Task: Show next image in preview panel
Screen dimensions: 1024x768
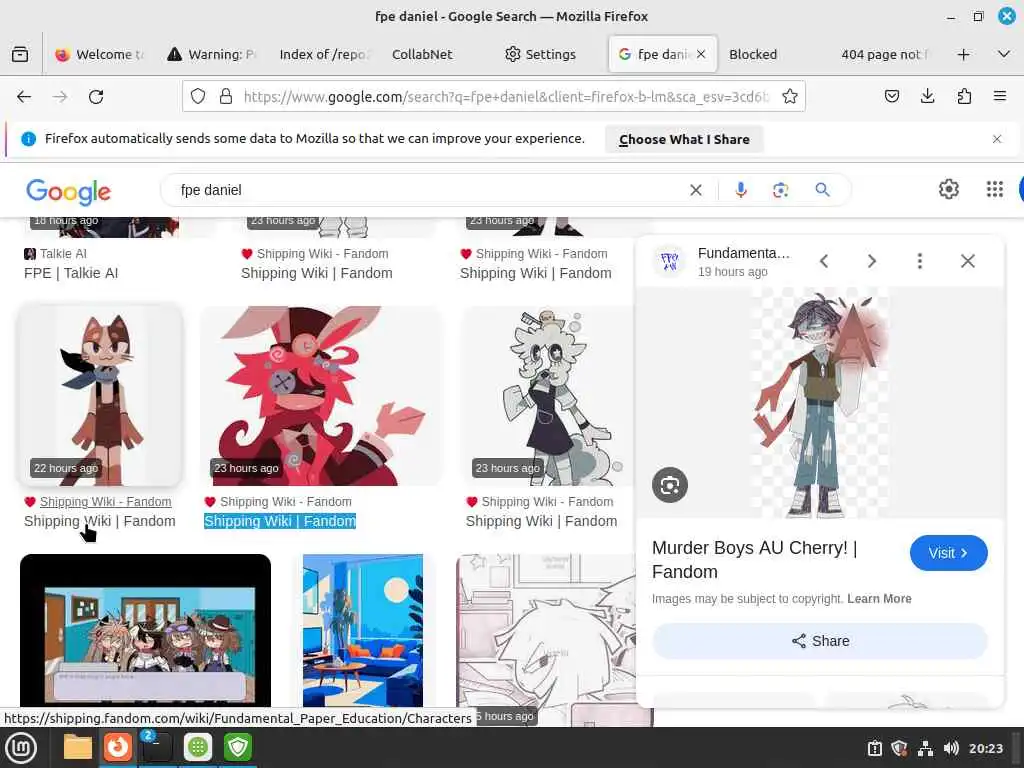Action: [x=872, y=261]
